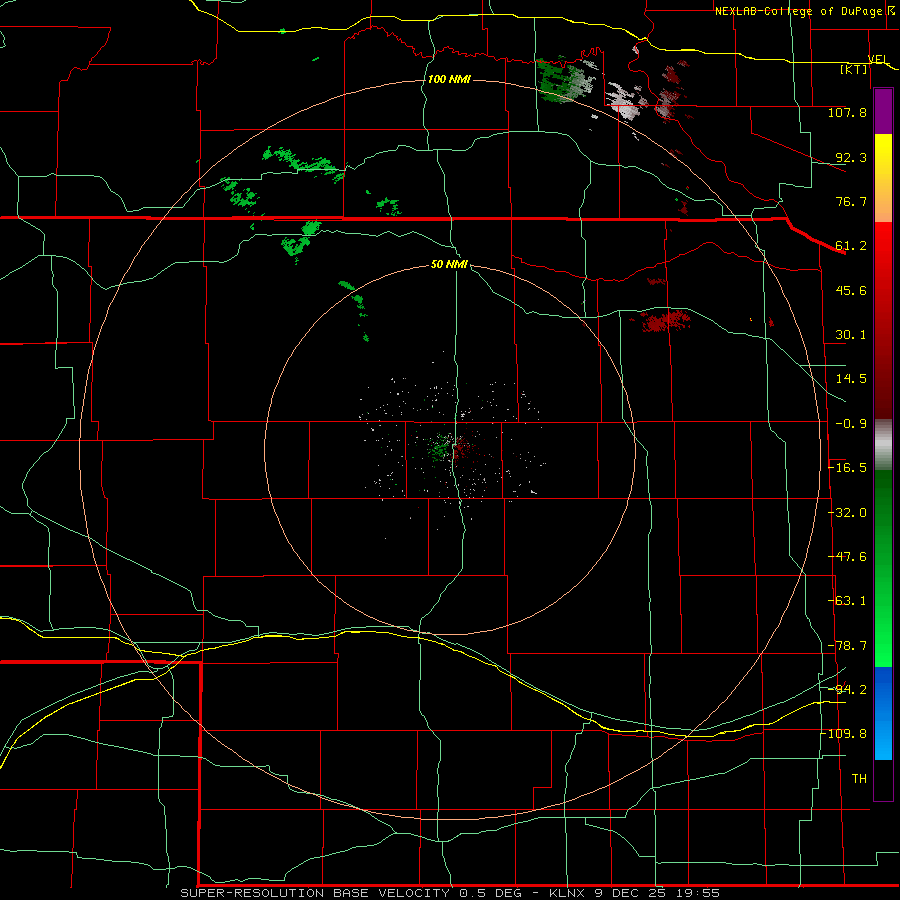The width and height of the screenshot is (900, 900).
Task: Select the -16.5 velocity scale label
Action: [848, 468]
